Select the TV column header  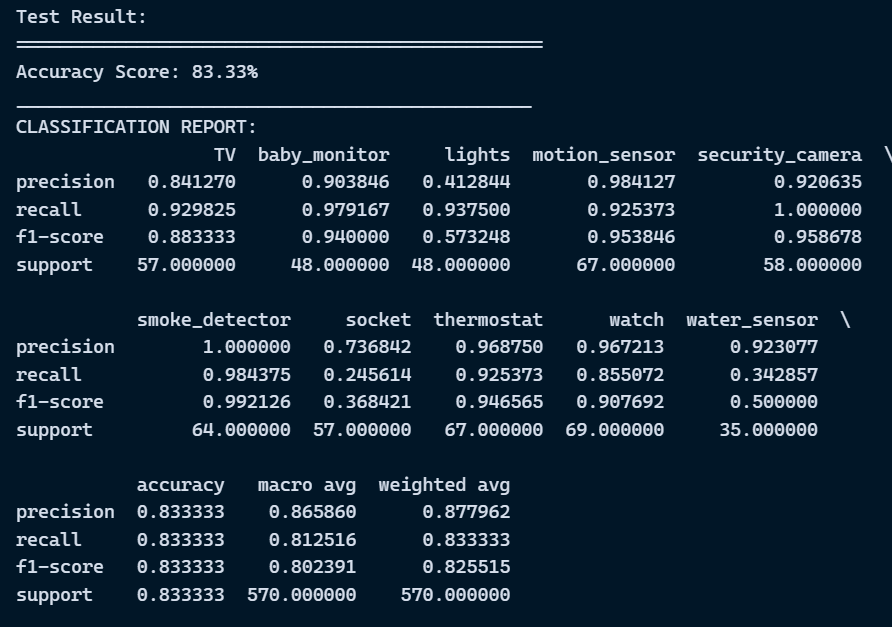pos(225,155)
